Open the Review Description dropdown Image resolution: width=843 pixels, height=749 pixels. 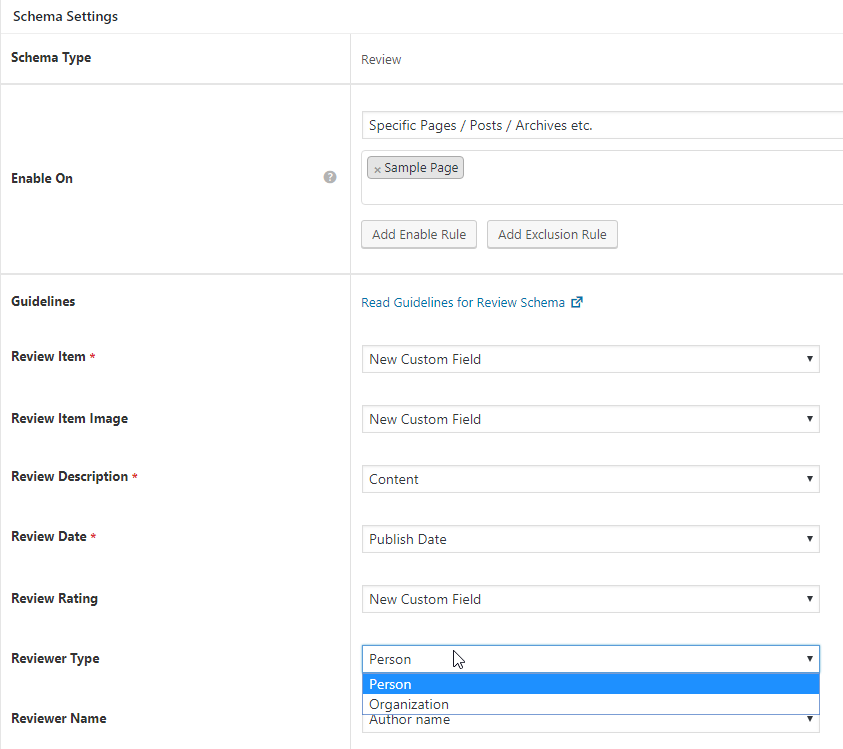click(x=590, y=479)
